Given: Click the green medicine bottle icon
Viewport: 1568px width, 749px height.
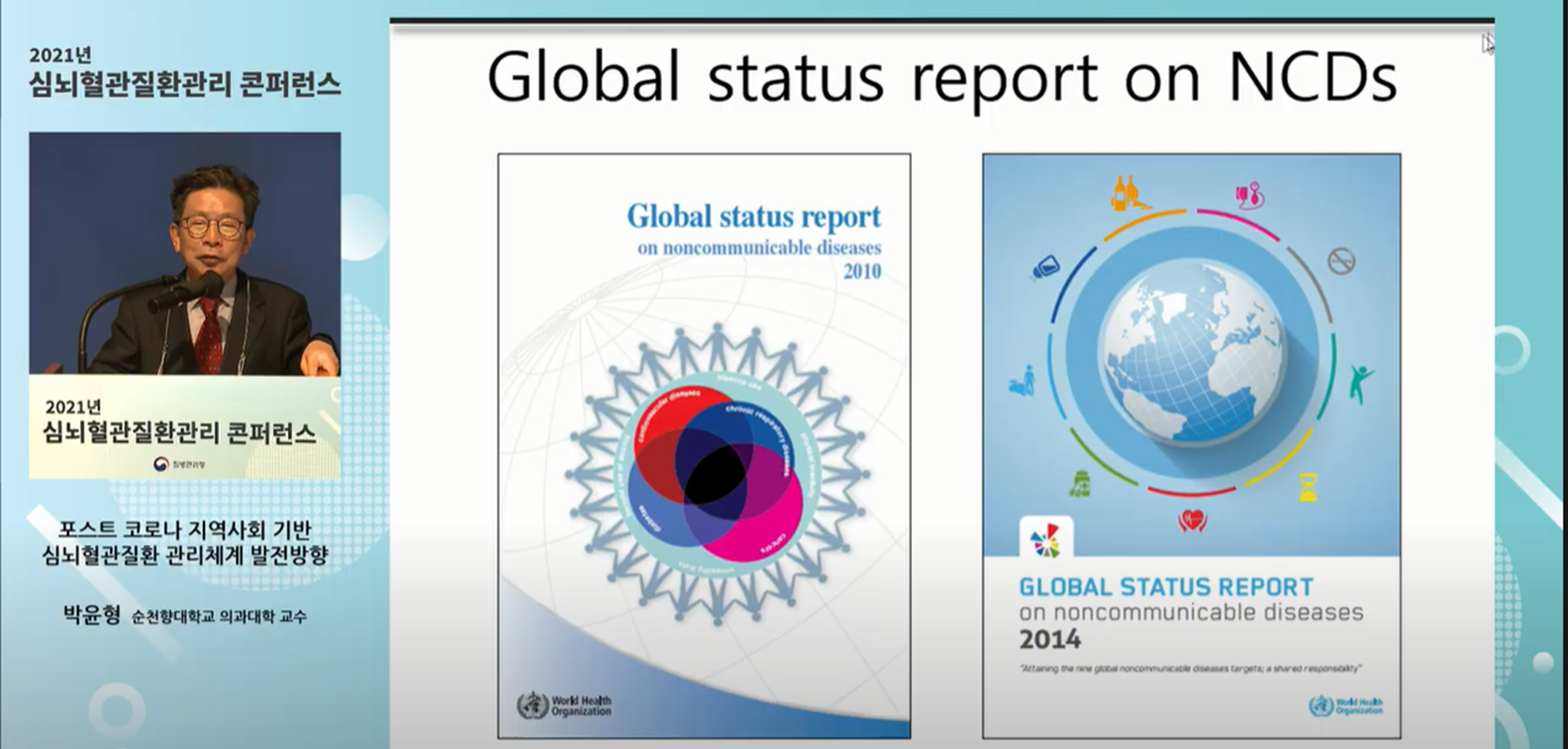Looking at the screenshot, I should tap(1080, 483).
